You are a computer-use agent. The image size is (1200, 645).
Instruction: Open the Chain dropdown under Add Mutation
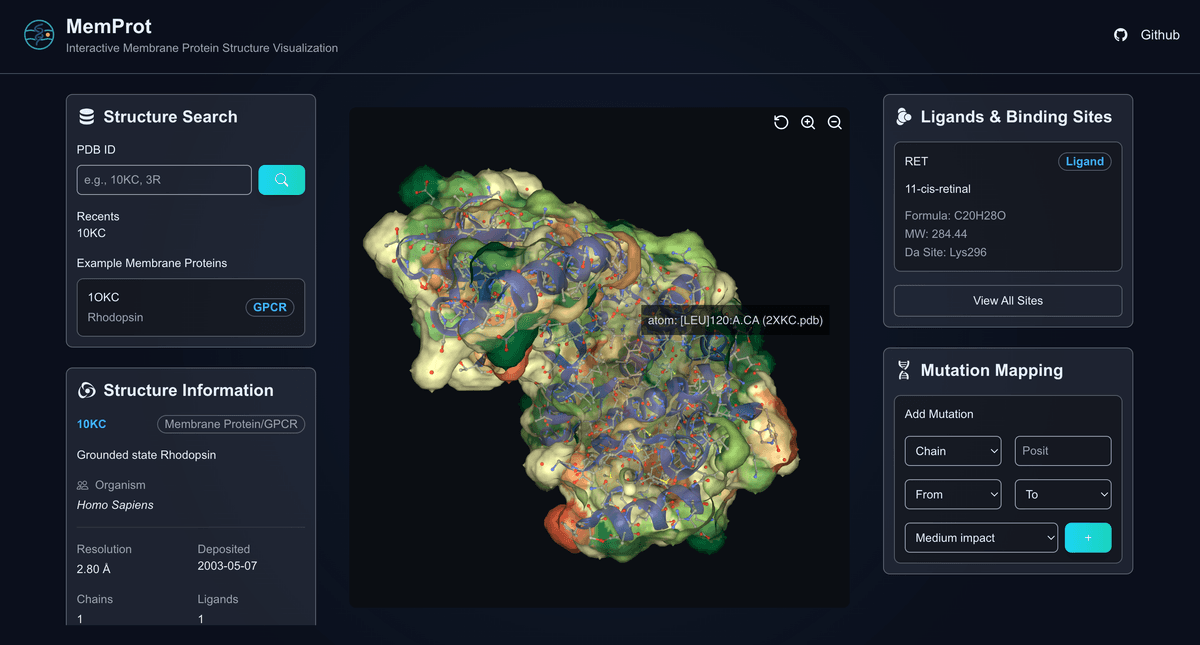point(952,450)
